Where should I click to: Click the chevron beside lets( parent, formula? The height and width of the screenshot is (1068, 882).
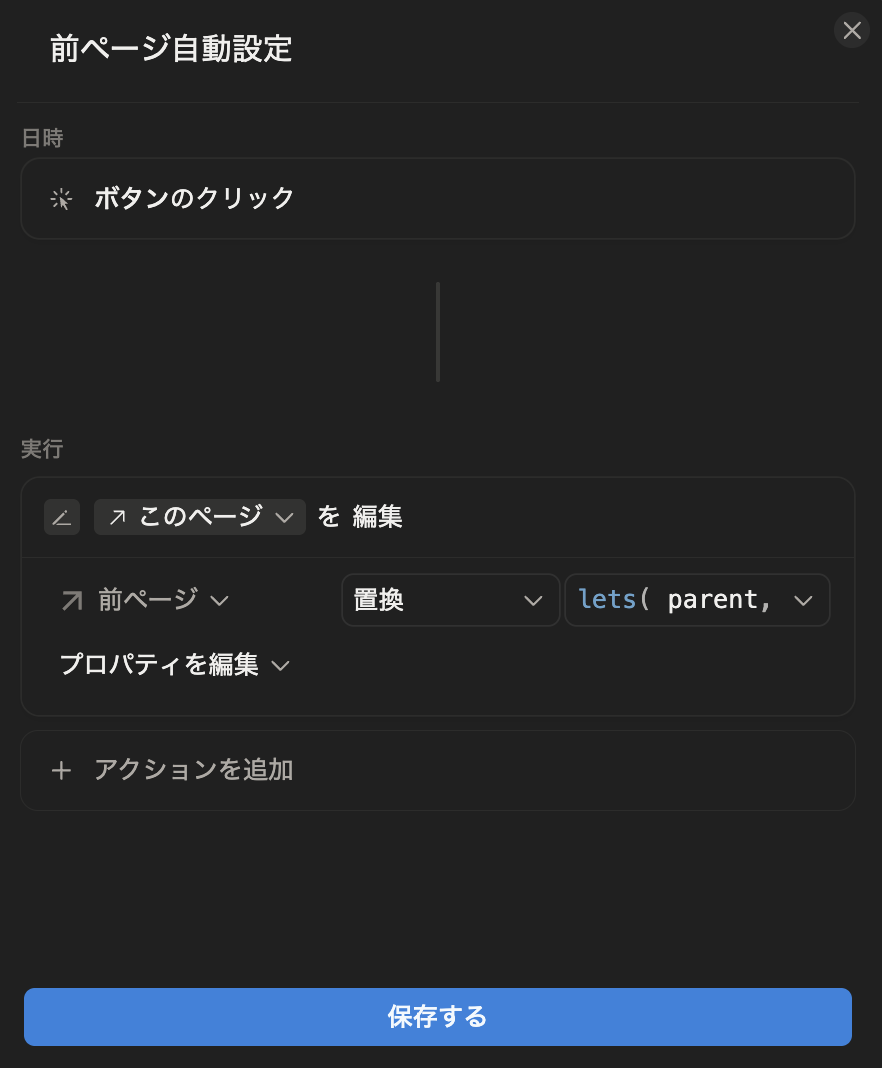(804, 601)
